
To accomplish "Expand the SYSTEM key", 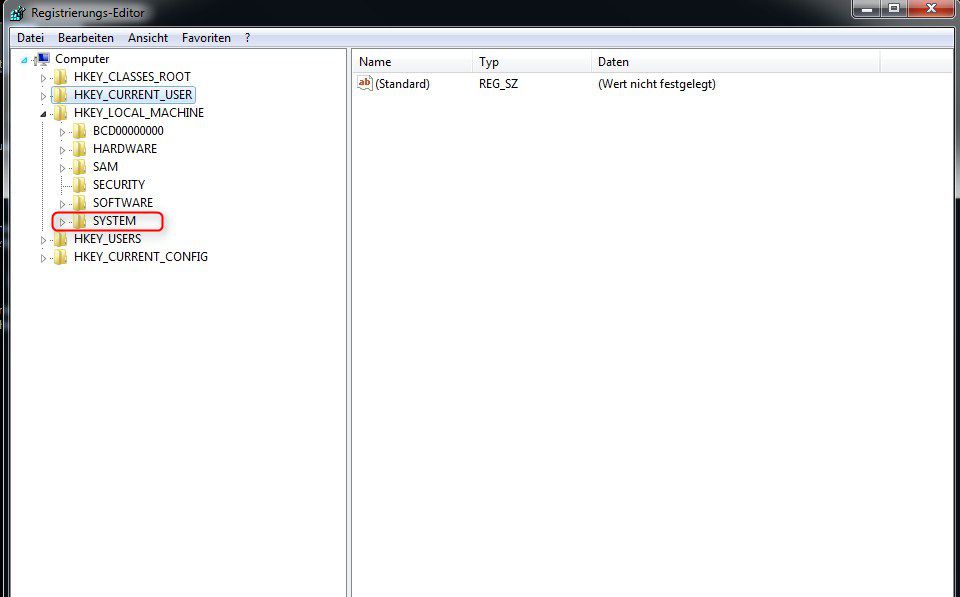I will [x=61, y=221].
